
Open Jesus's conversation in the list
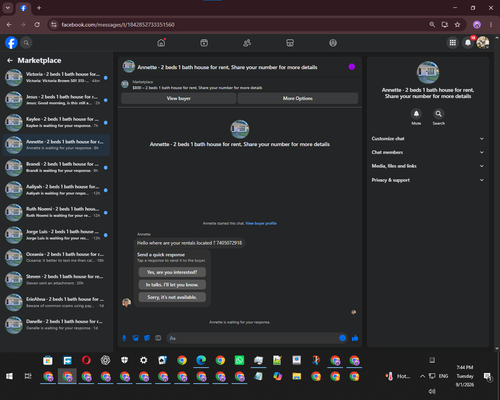point(56,100)
